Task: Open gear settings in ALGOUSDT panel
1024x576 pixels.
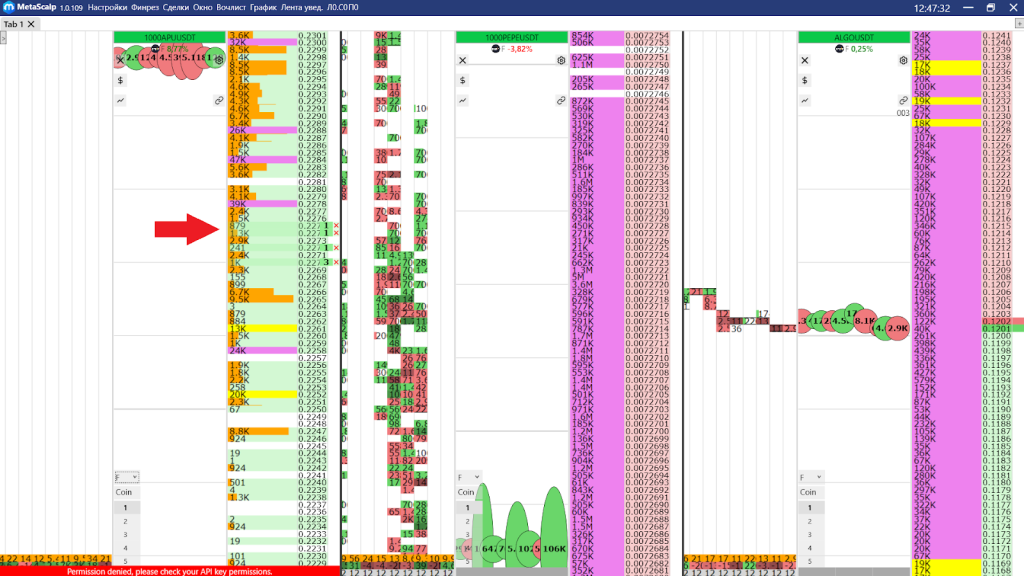Action: pos(903,60)
